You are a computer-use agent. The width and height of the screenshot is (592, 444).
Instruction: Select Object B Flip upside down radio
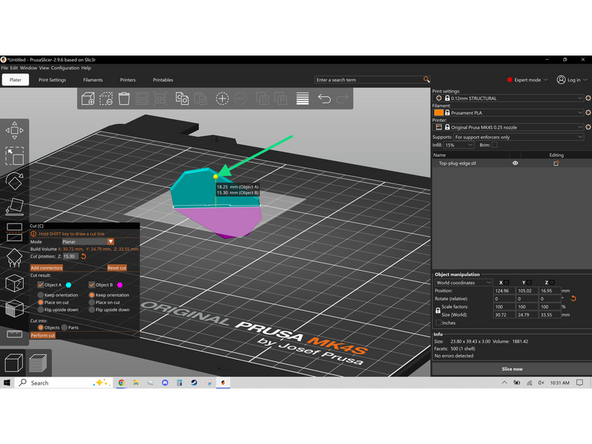click(x=91, y=310)
